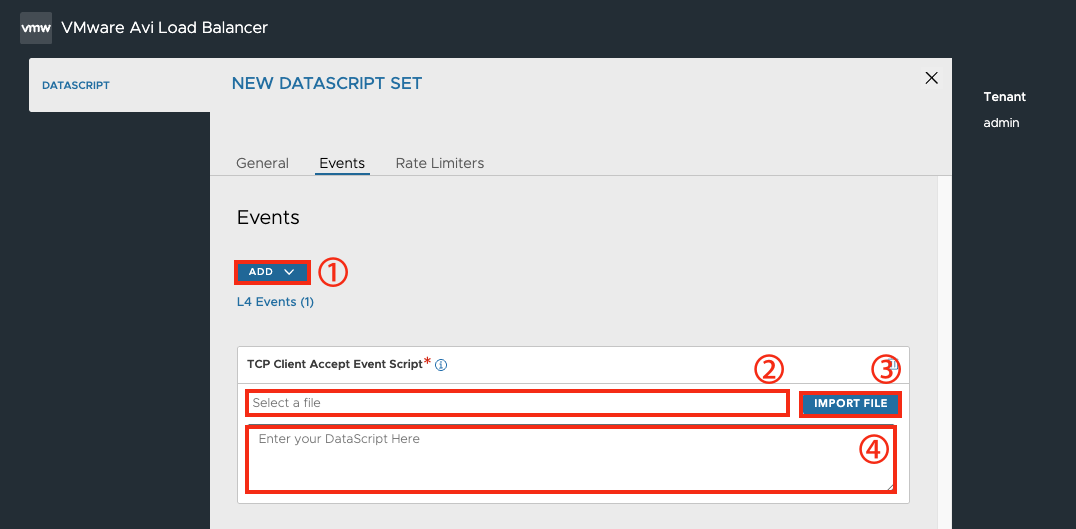Click the 'admin' tenant value
Image resolution: width=1076 pixels, height=529 pixels.
pos(1001,123)
